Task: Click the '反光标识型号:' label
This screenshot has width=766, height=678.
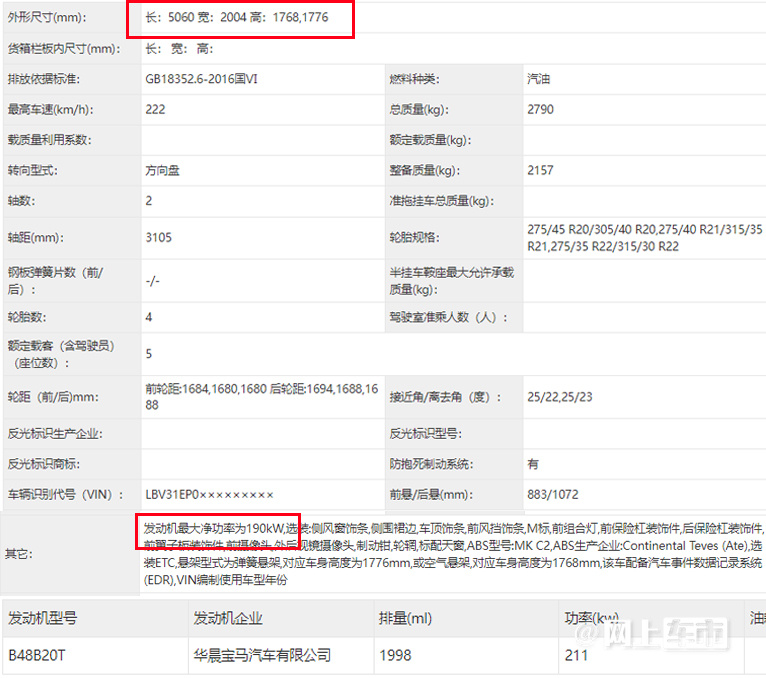Action: click(426, 434)
